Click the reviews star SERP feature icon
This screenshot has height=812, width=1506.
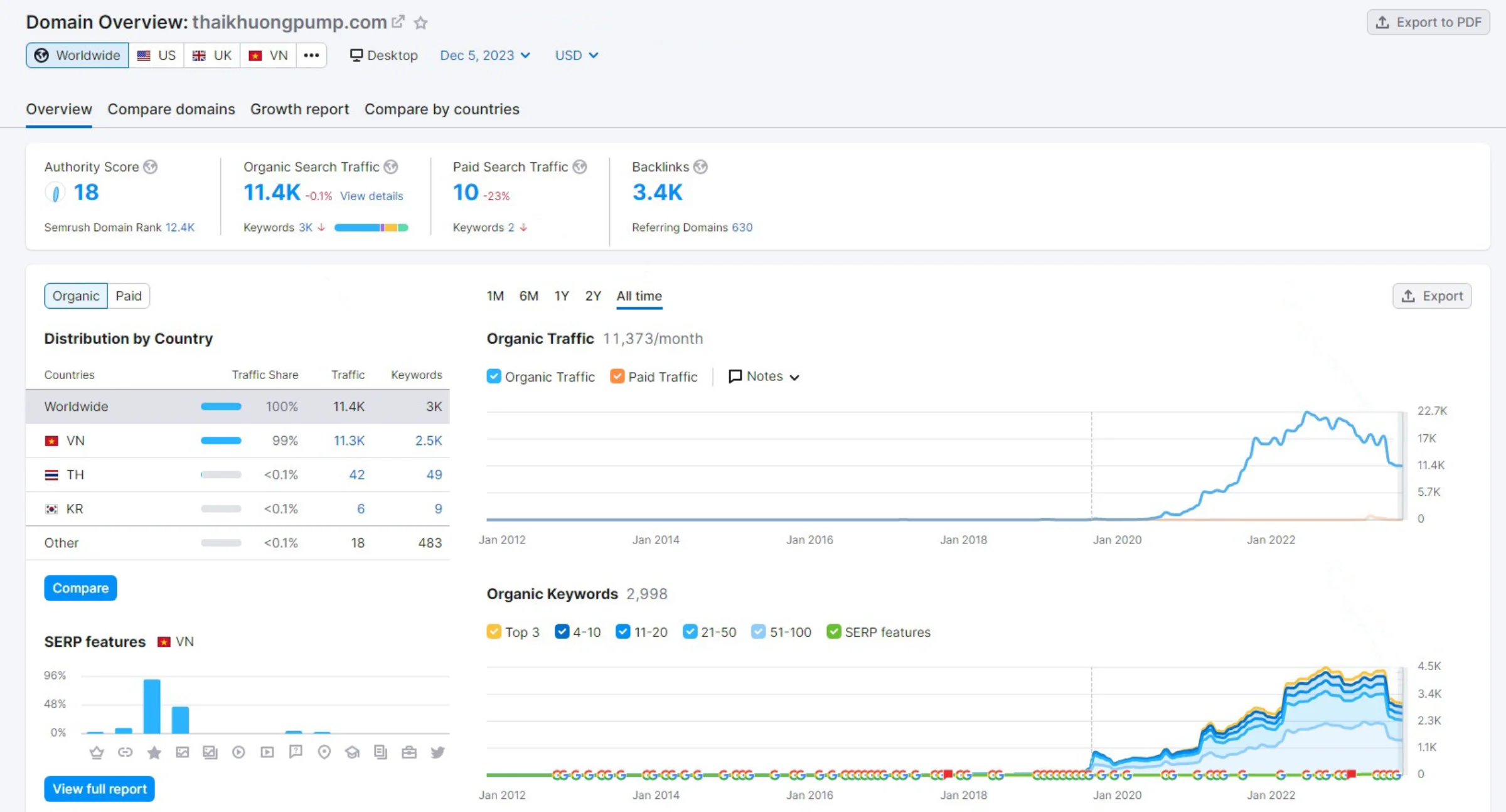coord(154,752)
